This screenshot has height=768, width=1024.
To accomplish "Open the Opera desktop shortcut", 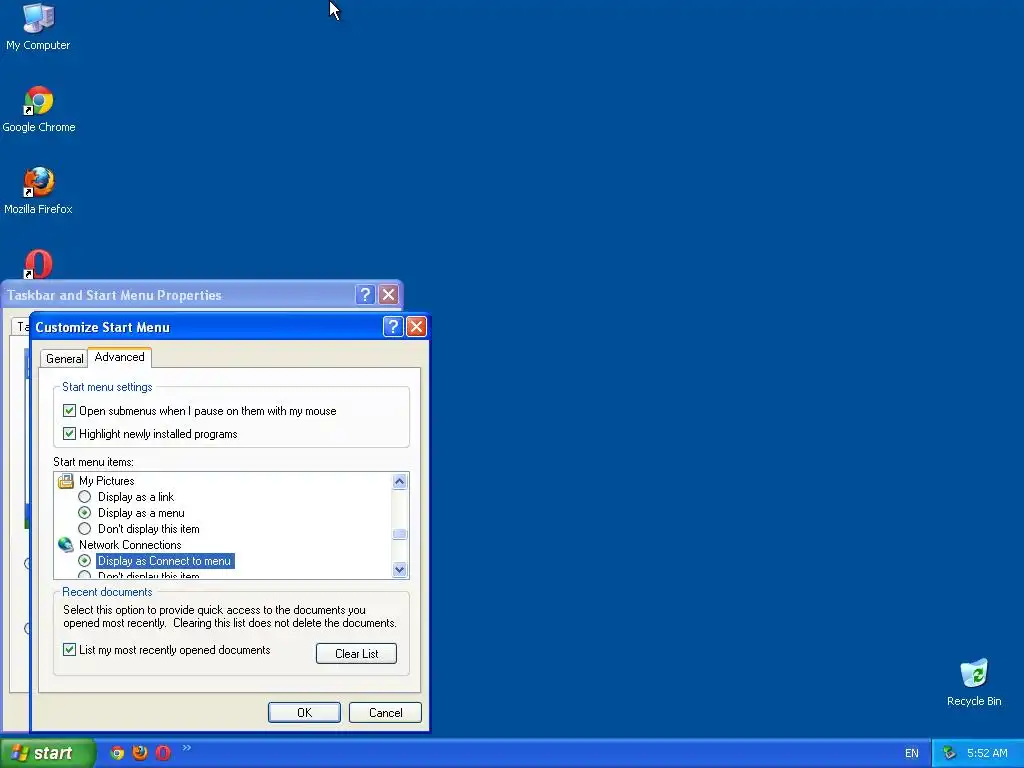I will click(38, 264).
